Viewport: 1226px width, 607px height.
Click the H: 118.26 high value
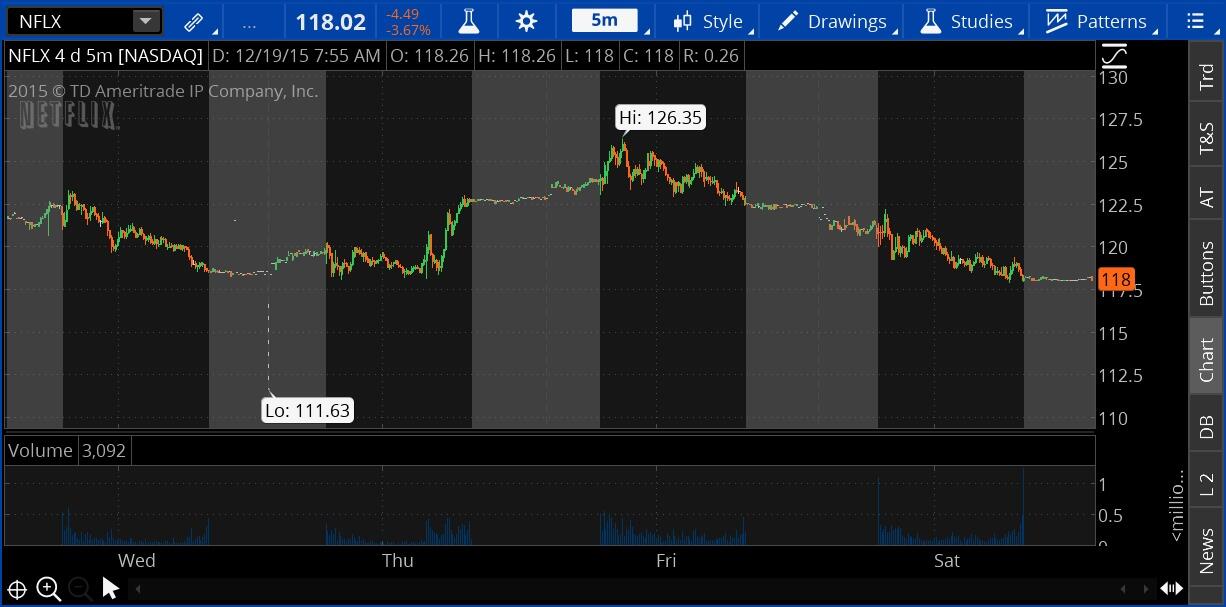click(x=517, y=56)
